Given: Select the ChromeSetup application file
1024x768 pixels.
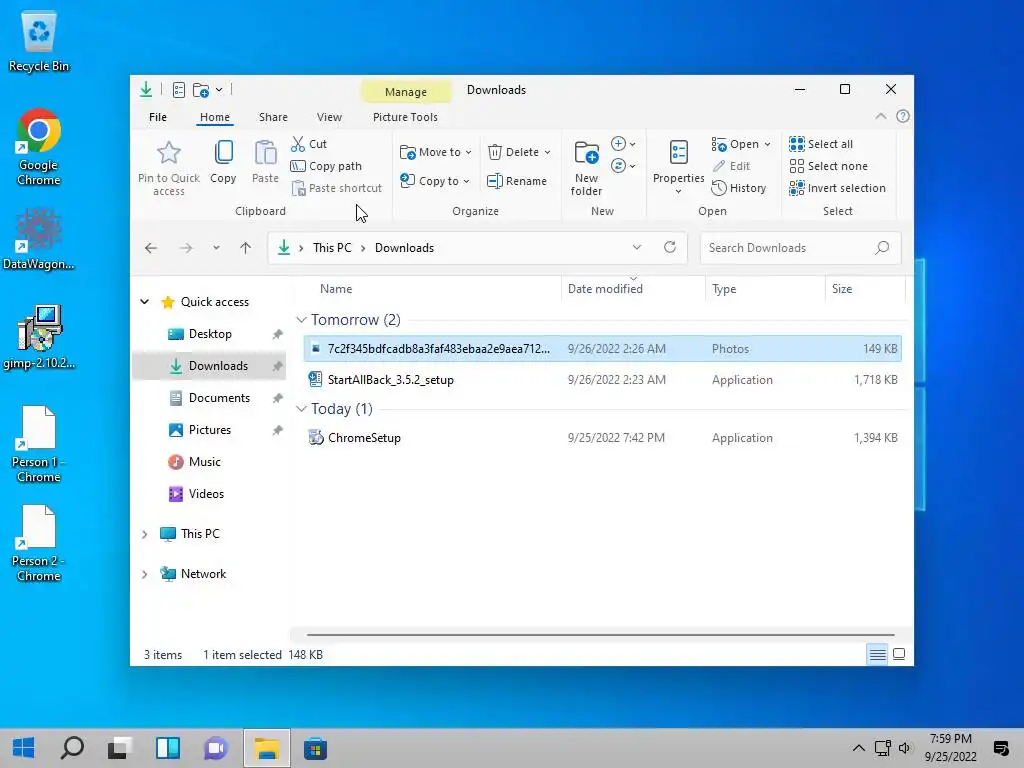Looking at the screenshot, I should coord(603,438).
